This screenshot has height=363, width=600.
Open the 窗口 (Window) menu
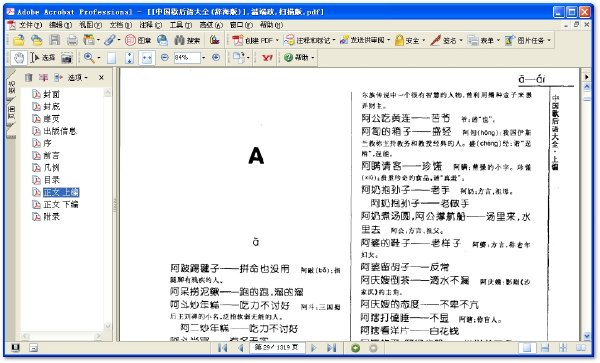(x=241, y=25)
